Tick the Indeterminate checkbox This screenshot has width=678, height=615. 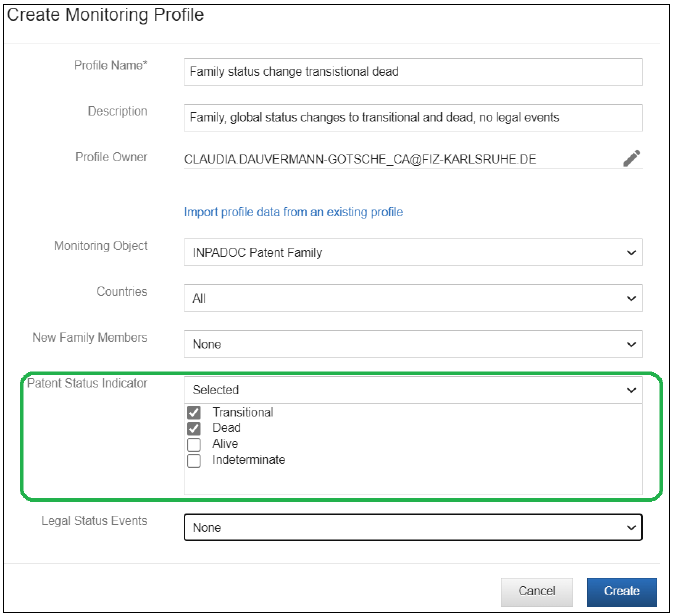tap(194, 461)
